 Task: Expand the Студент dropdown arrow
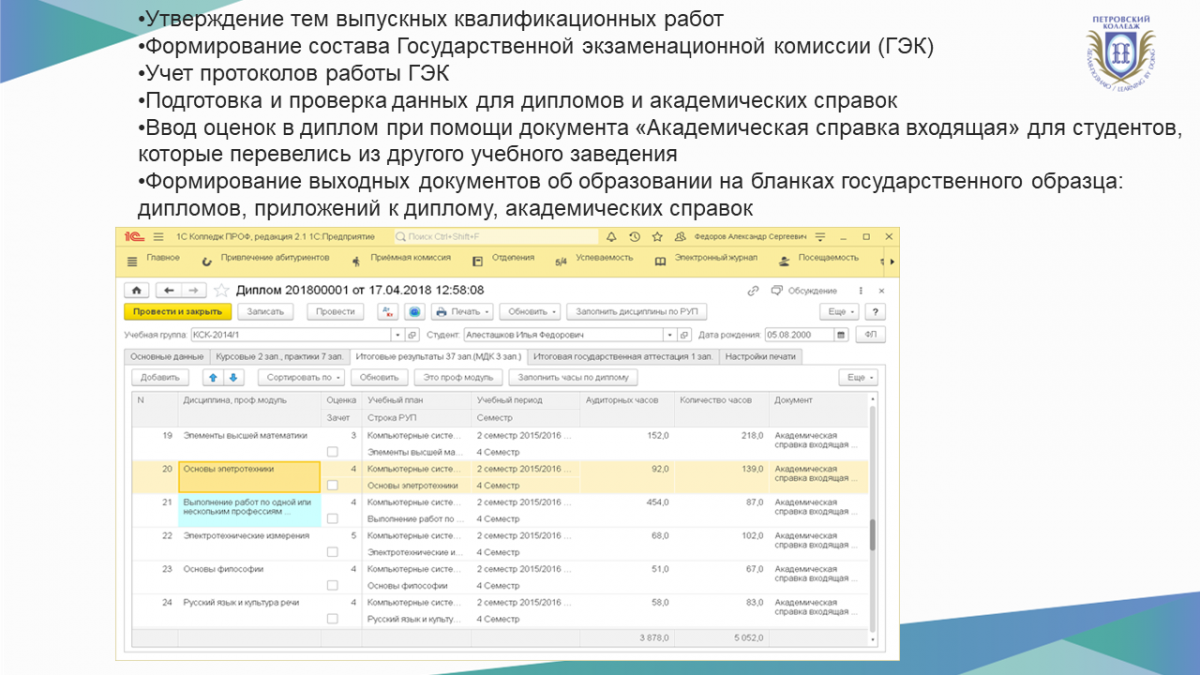click(x=670, y=335)
